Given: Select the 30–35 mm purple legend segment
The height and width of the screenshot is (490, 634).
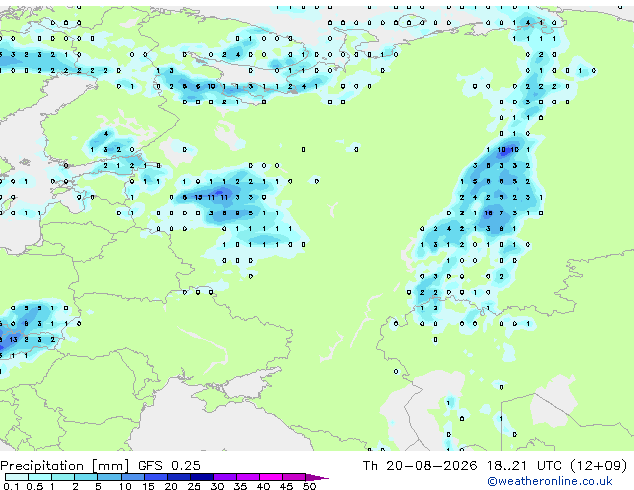Looking at the screenshot, I should coord(225,477).
